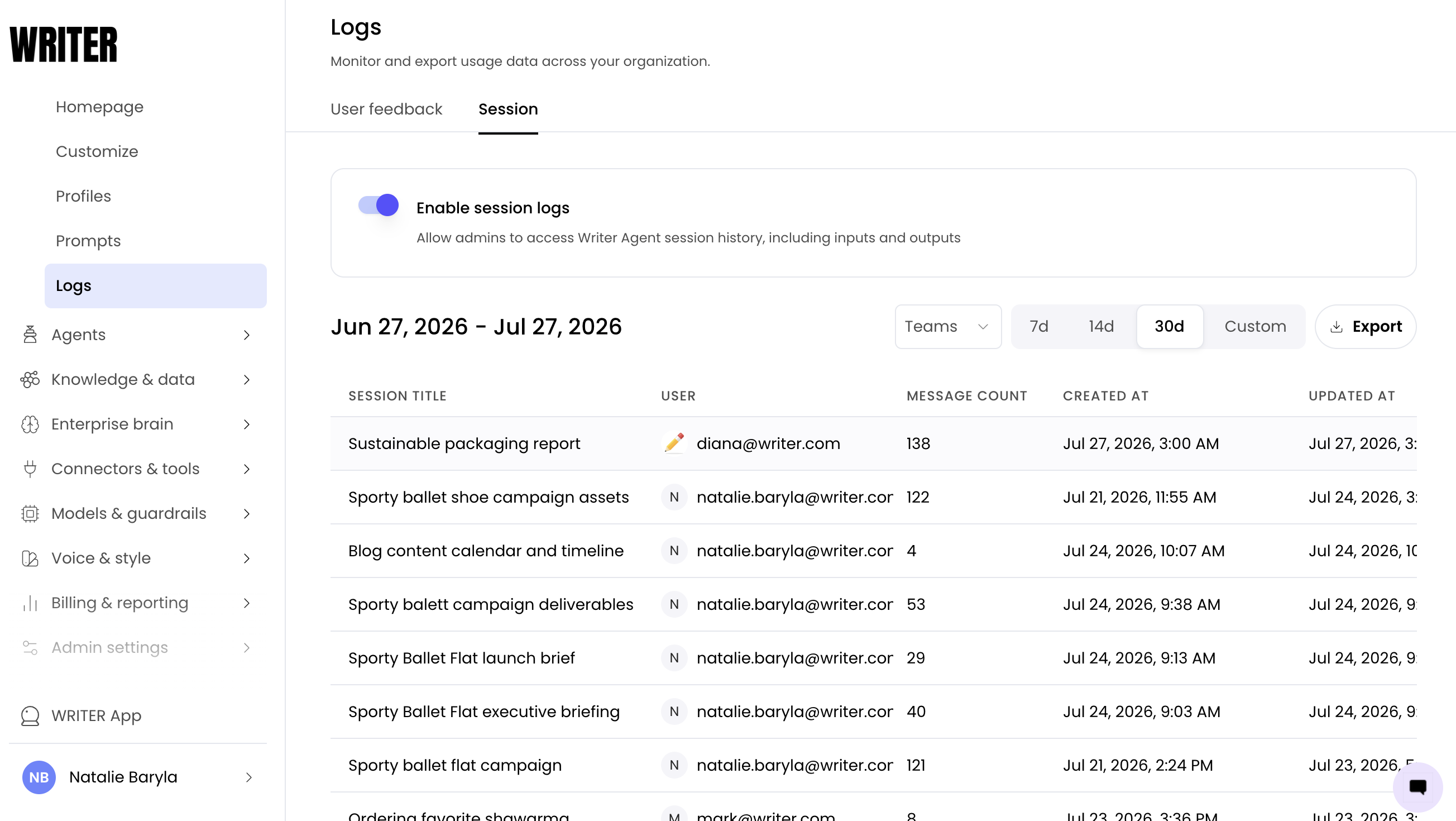The height and width of the screenshot is (821, 1456).
Task: Click the Voice & style icon
Action: point(30,558)
